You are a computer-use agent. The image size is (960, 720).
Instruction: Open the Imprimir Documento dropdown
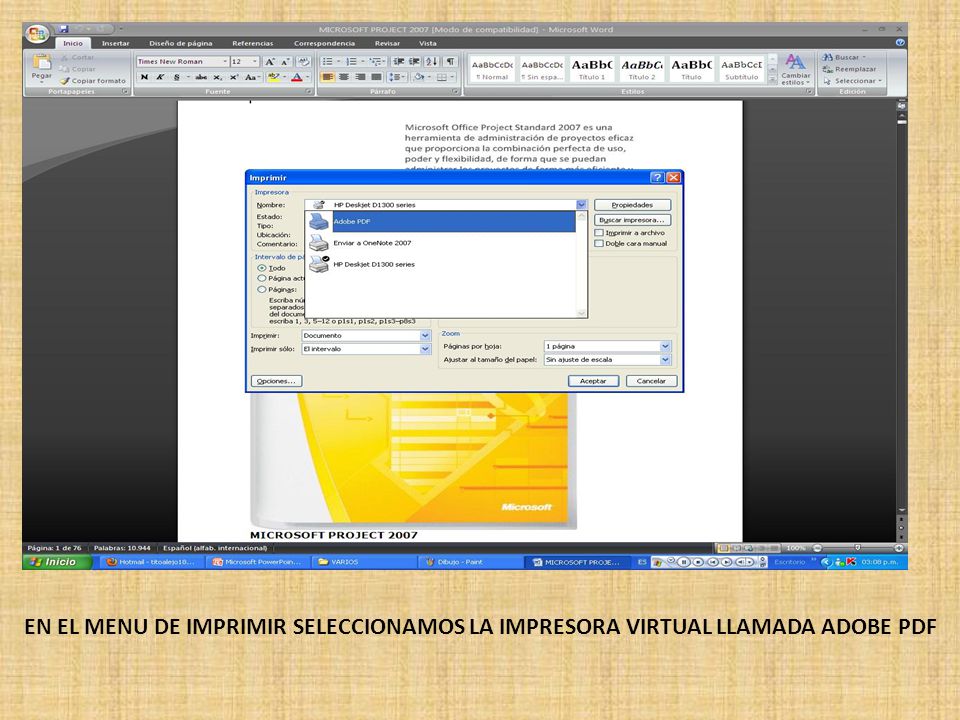click(x=425, y=336)
